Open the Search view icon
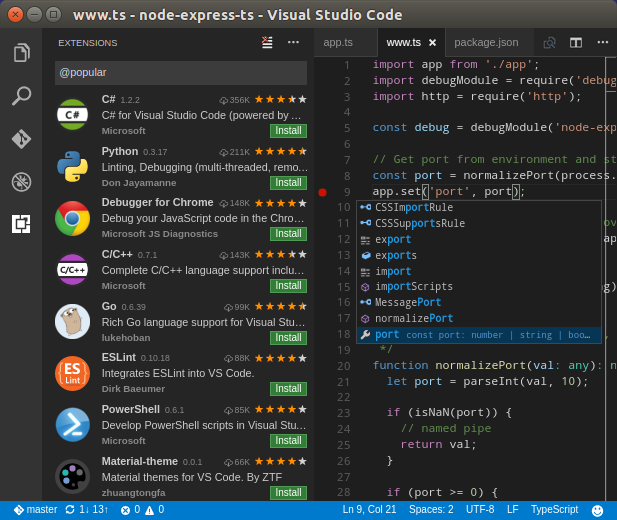Image resolution: width=617 pixels, height=520 pixels. pyautogui.click(x=21, y=96)
